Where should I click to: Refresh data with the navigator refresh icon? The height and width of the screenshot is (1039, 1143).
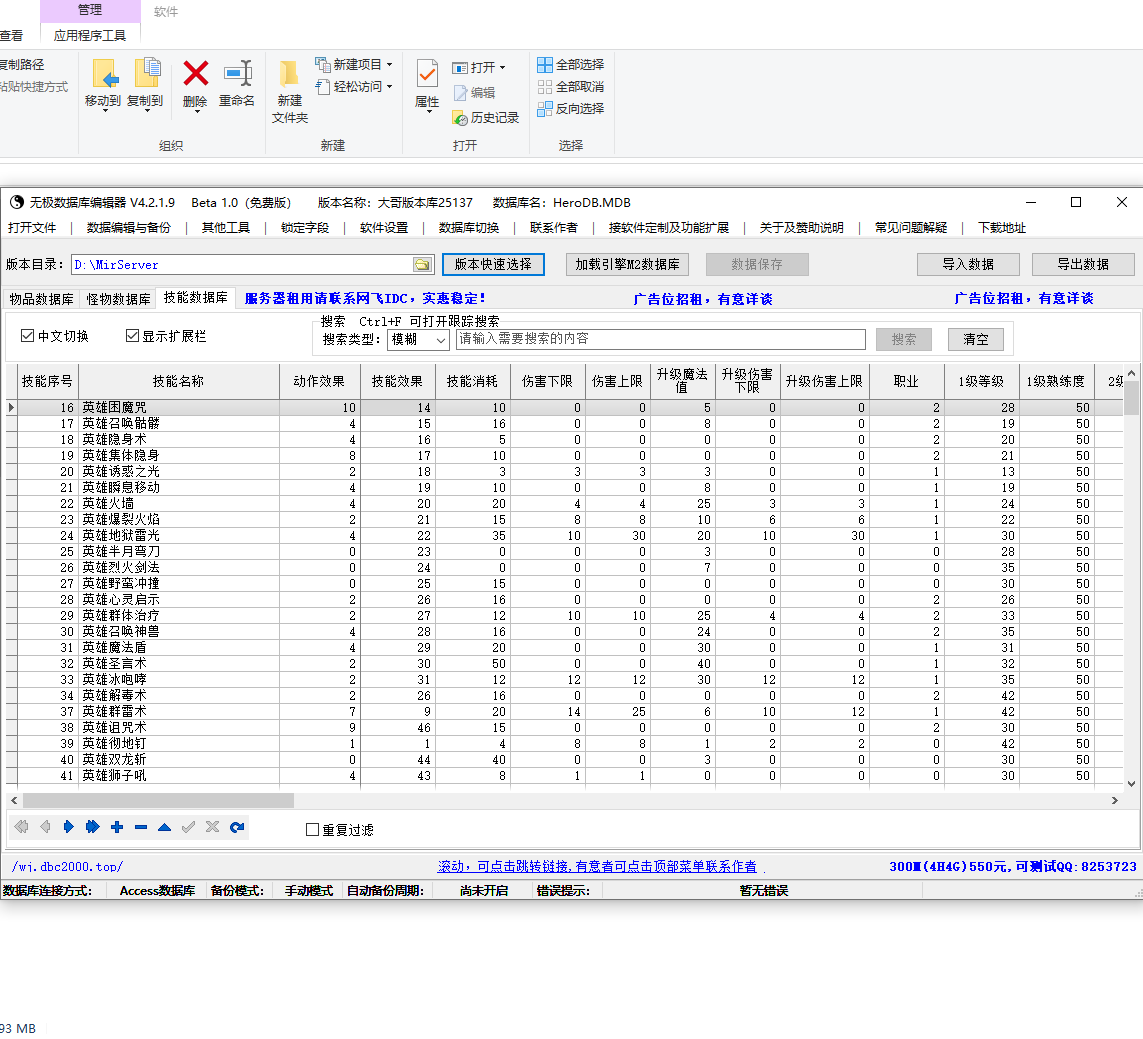point(237,827)
